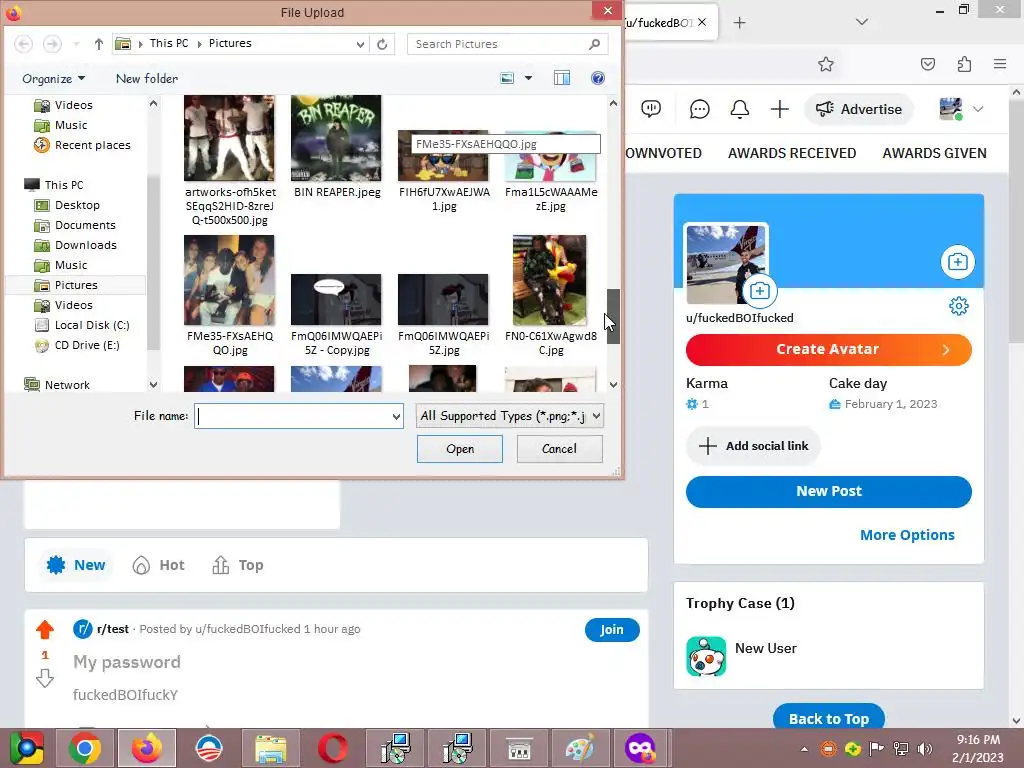This screenshot has height=768, width=1024.
Task: Click the Open button
Action: pos(460,449)
